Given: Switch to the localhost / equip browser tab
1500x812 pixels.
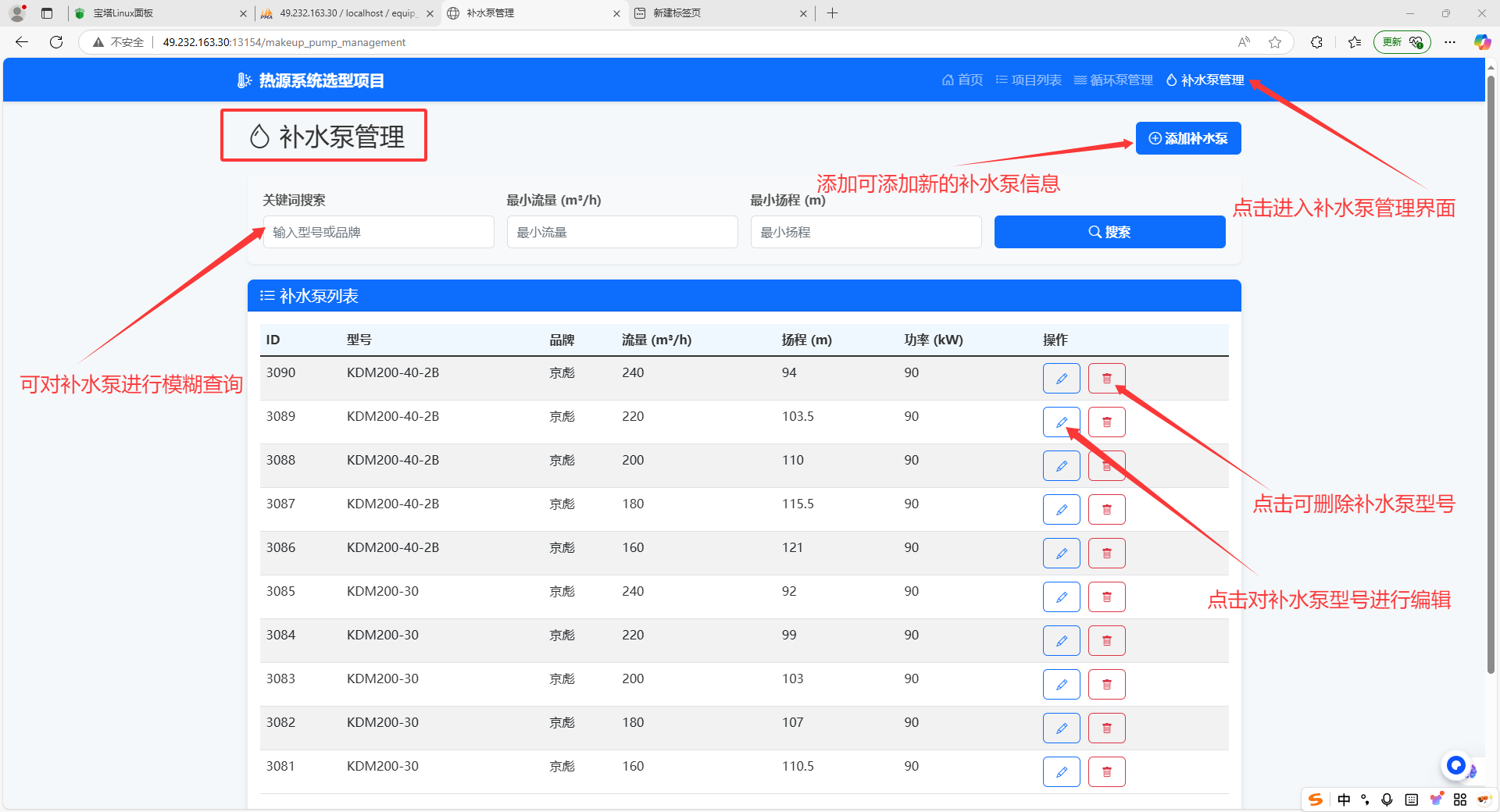Looking at the screenshot, I should (348, 13).
